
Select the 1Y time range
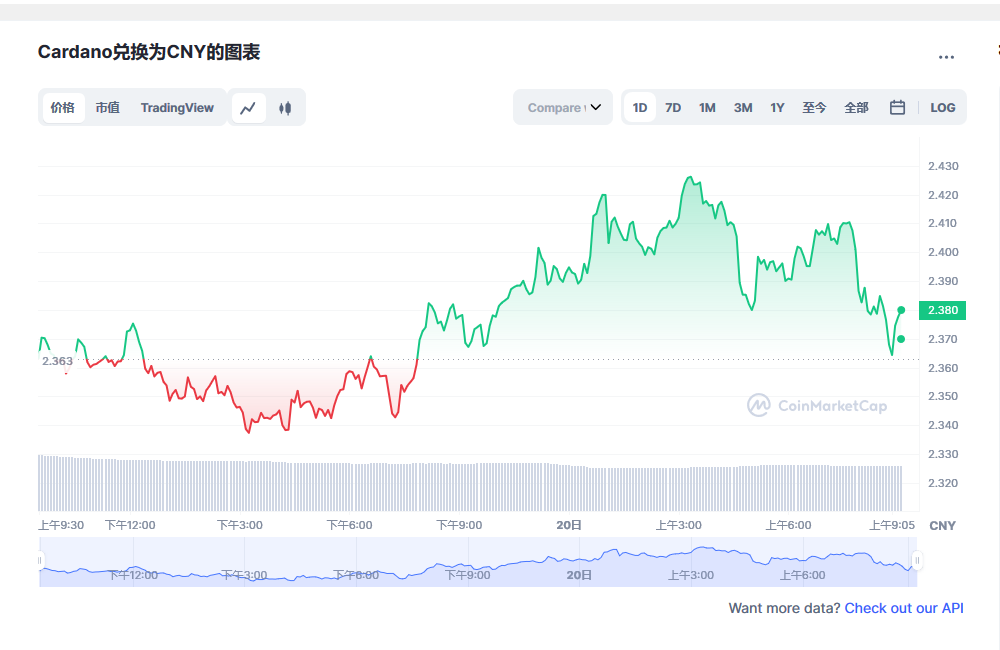(x=777, y=108)
